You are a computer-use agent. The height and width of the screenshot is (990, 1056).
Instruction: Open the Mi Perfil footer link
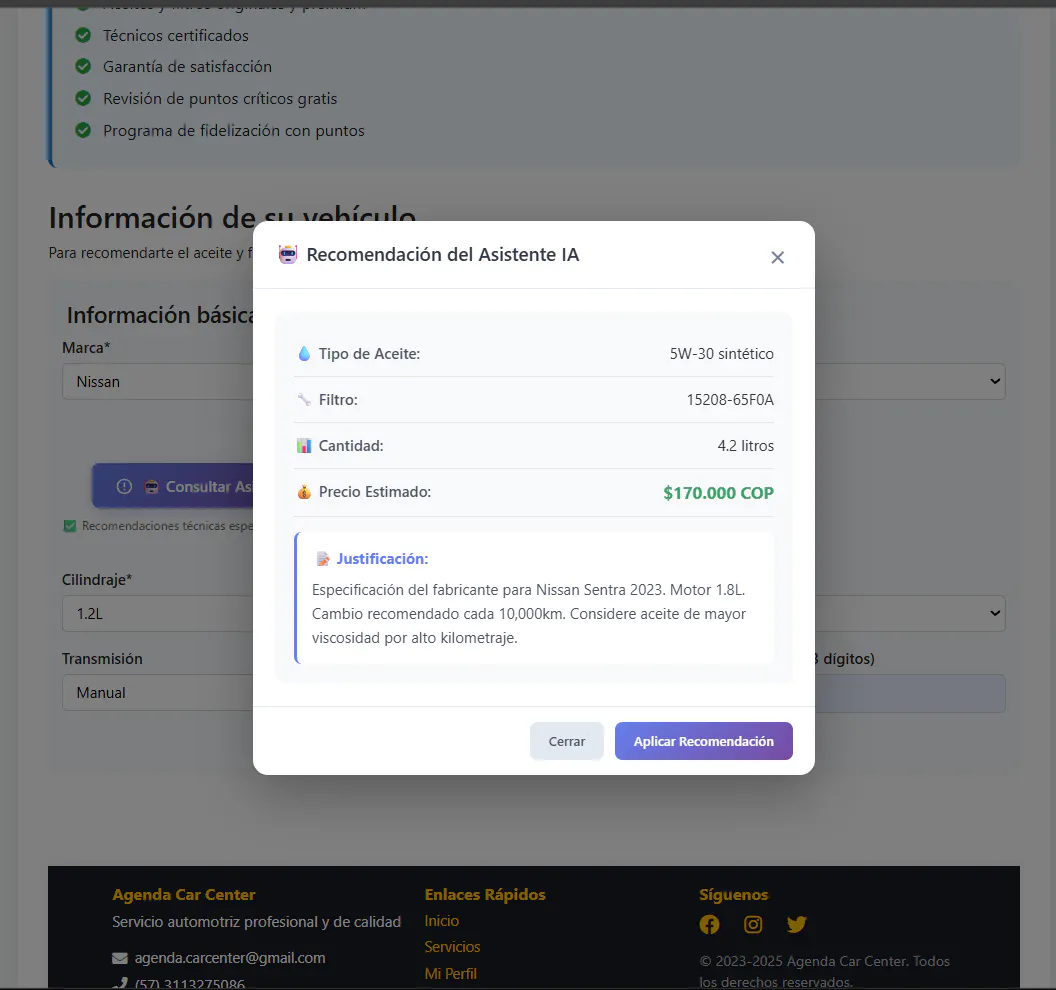click(x=451, y=974)
